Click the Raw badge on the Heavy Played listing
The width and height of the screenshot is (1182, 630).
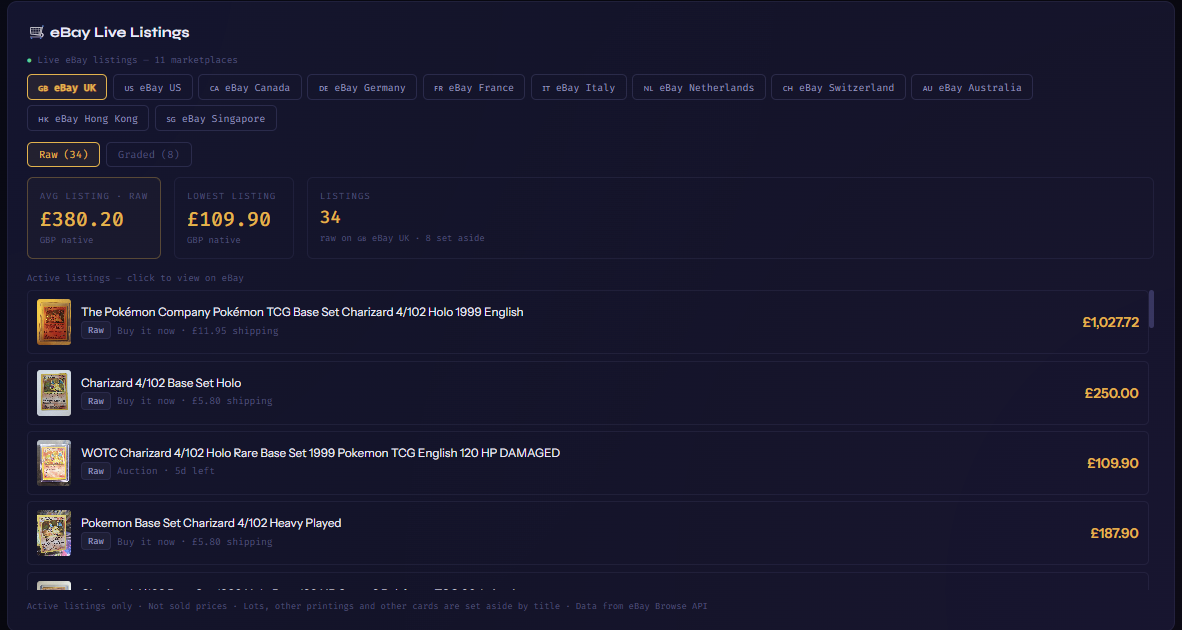96,541
